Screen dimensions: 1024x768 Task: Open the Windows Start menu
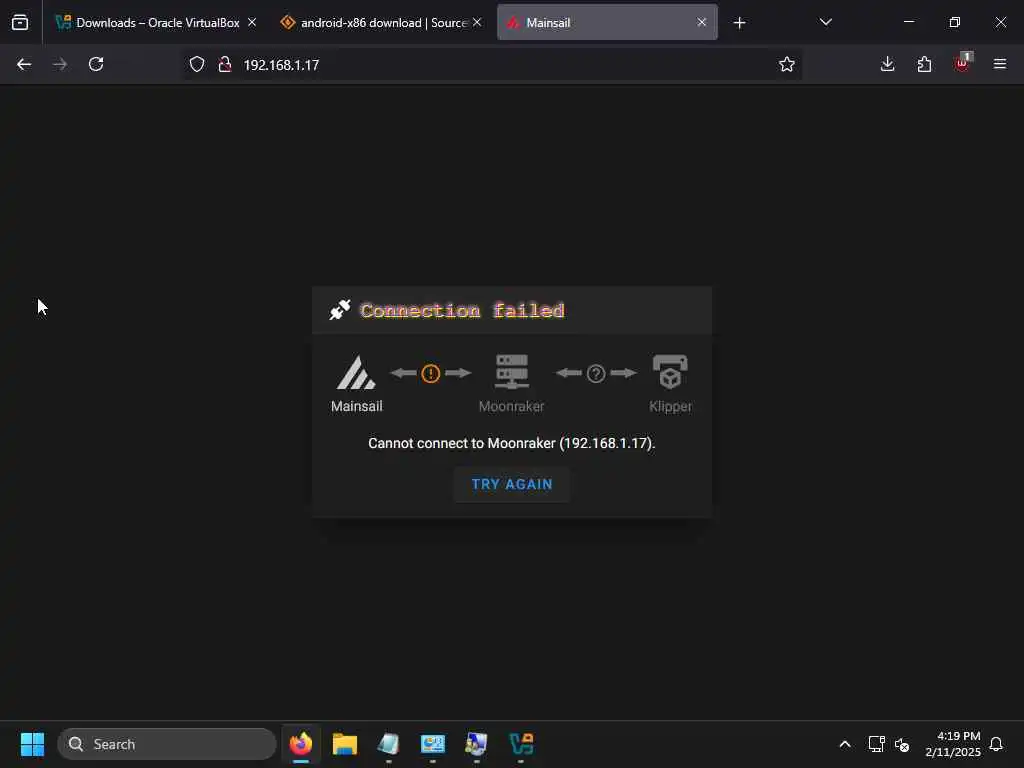click(x=32, y=744)
